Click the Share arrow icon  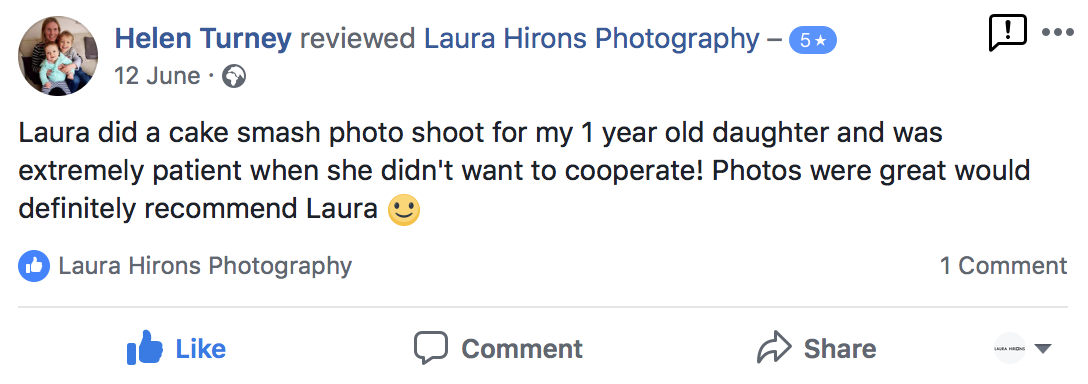[774, 347]
